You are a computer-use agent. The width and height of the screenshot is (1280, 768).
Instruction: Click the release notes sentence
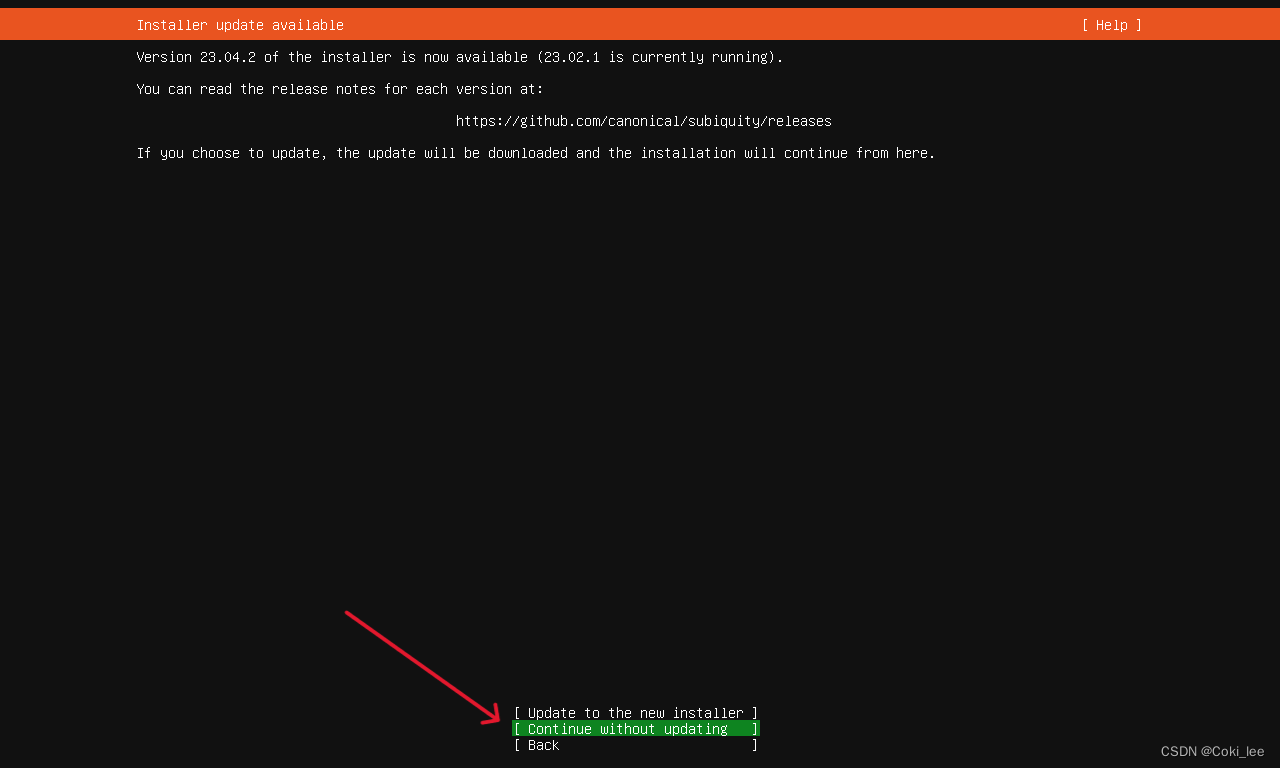point(339,88)
